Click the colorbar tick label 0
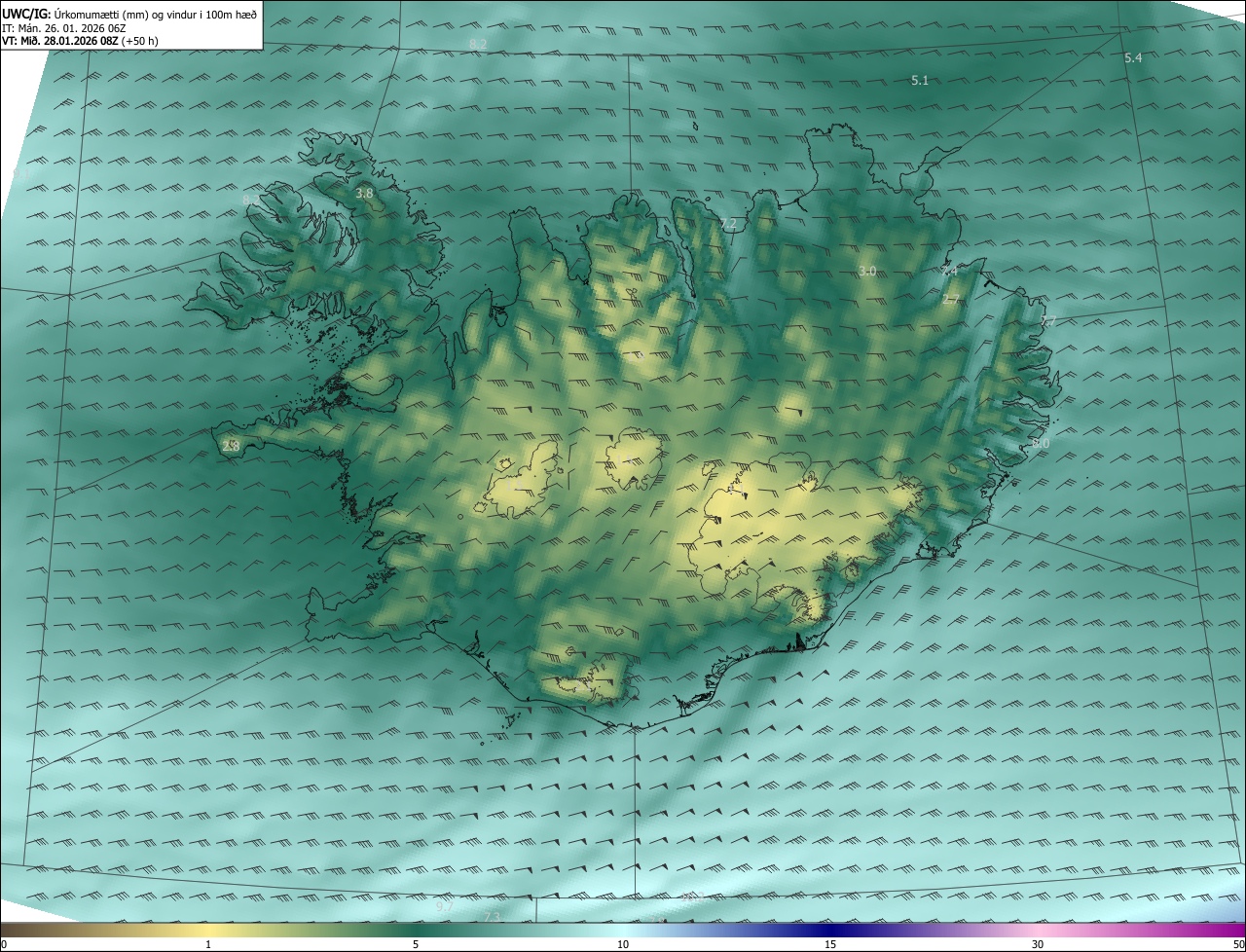 click(x=4, y=944)
